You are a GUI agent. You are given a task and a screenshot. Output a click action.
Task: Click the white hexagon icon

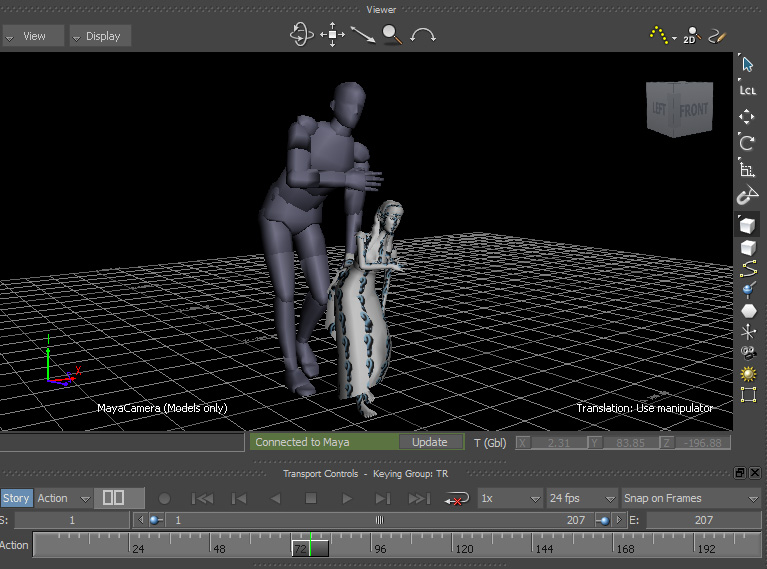pyautogui.click(x=748, y=311)
